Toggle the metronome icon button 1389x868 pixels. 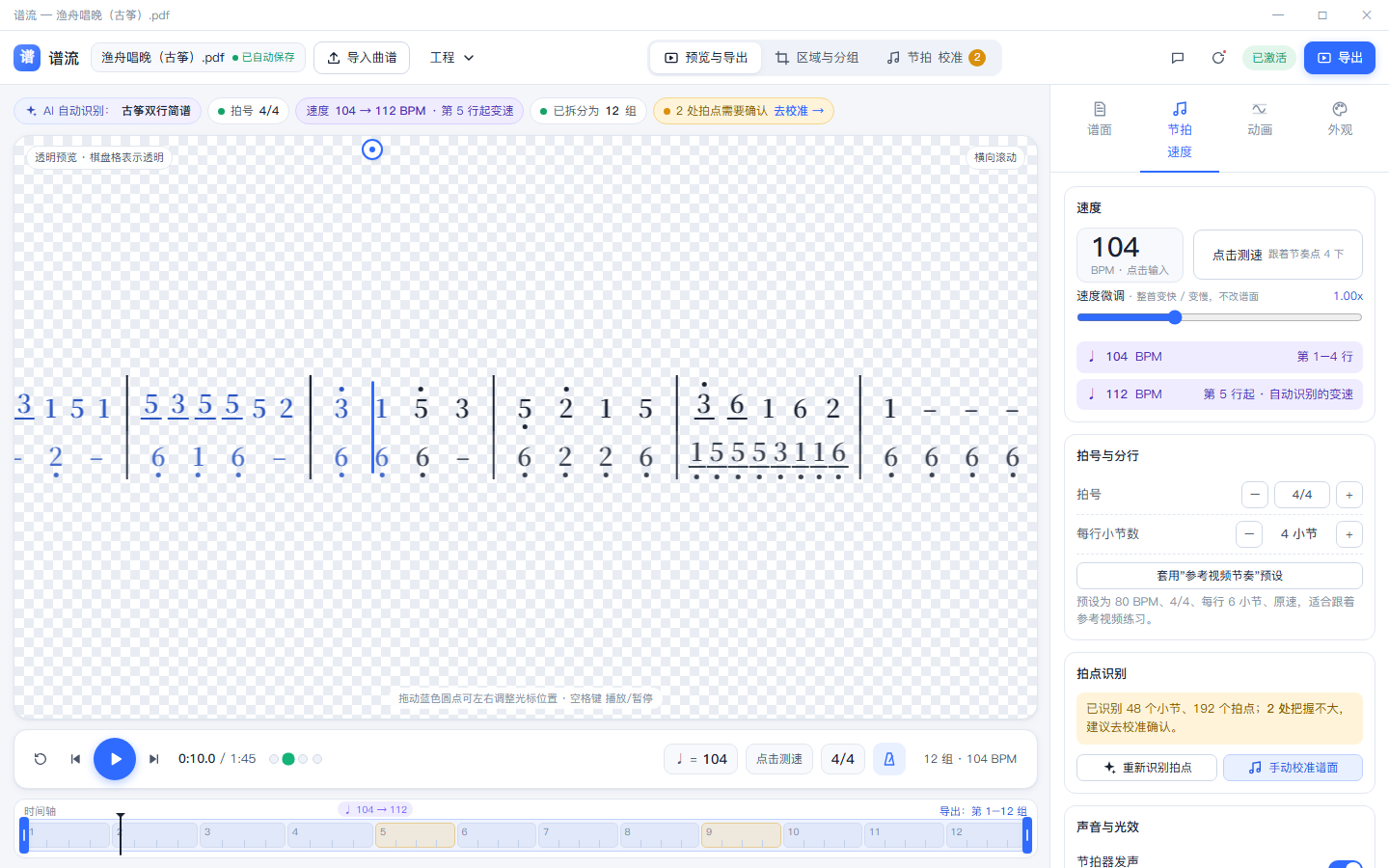click(889, 759)
